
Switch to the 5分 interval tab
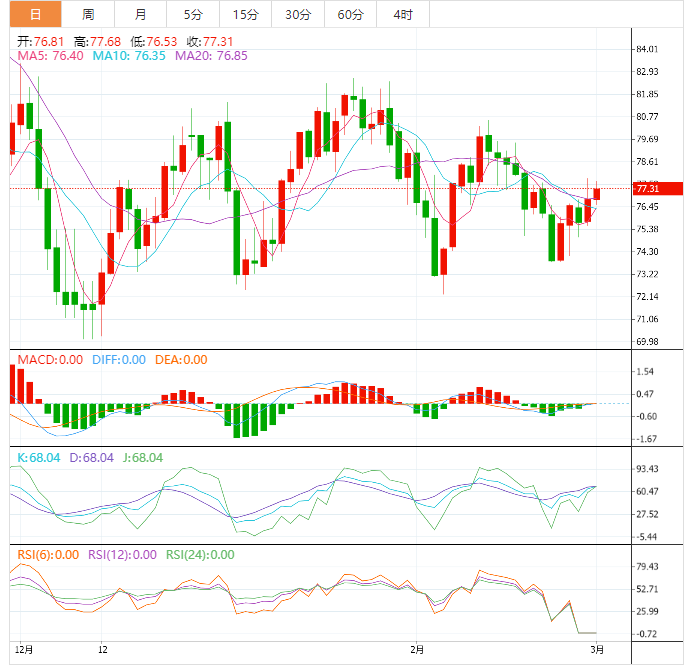coord(192,14)
